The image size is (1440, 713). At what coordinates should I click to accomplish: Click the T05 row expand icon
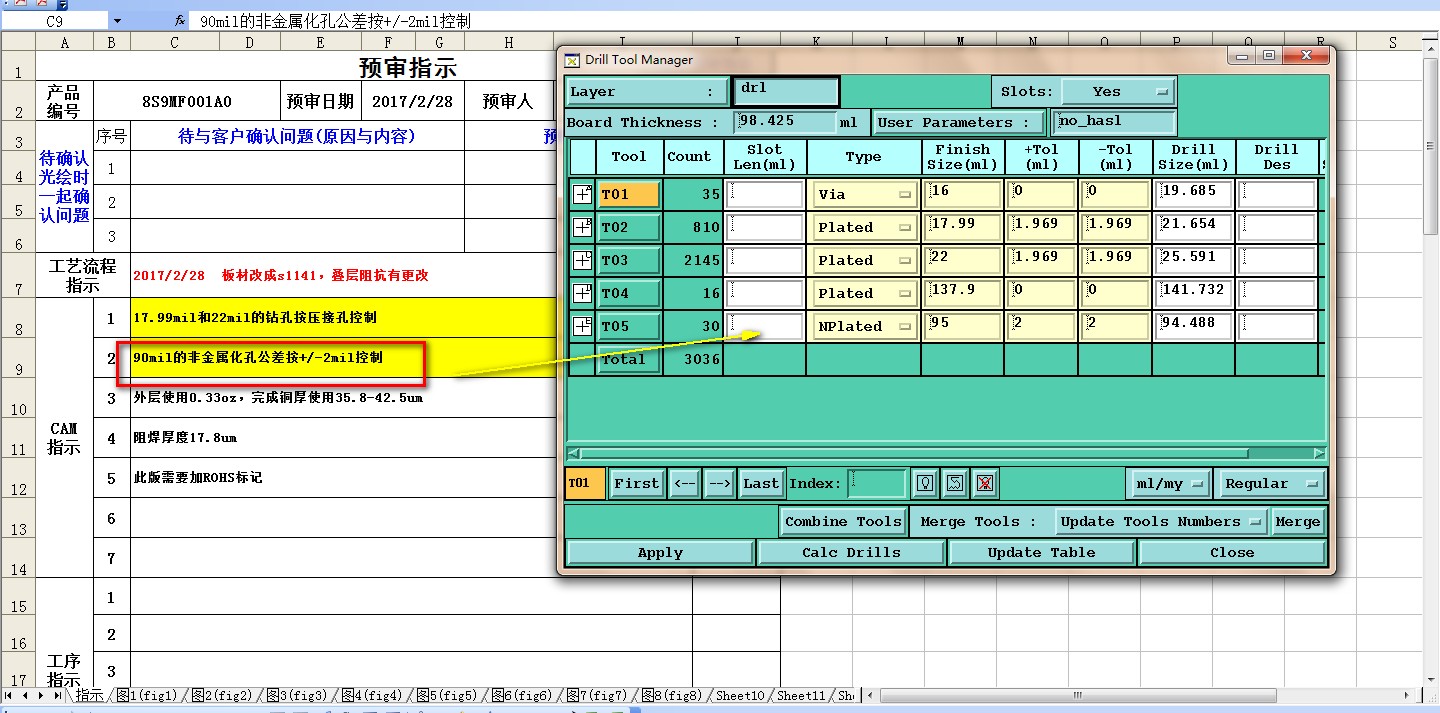[x=582, y=326]
